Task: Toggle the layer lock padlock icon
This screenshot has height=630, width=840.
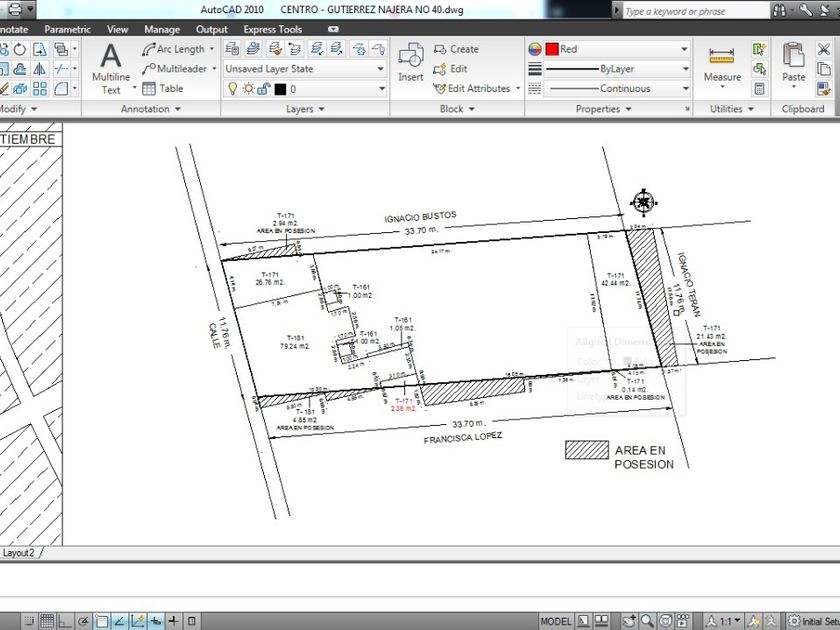Action: pos(263,89)
